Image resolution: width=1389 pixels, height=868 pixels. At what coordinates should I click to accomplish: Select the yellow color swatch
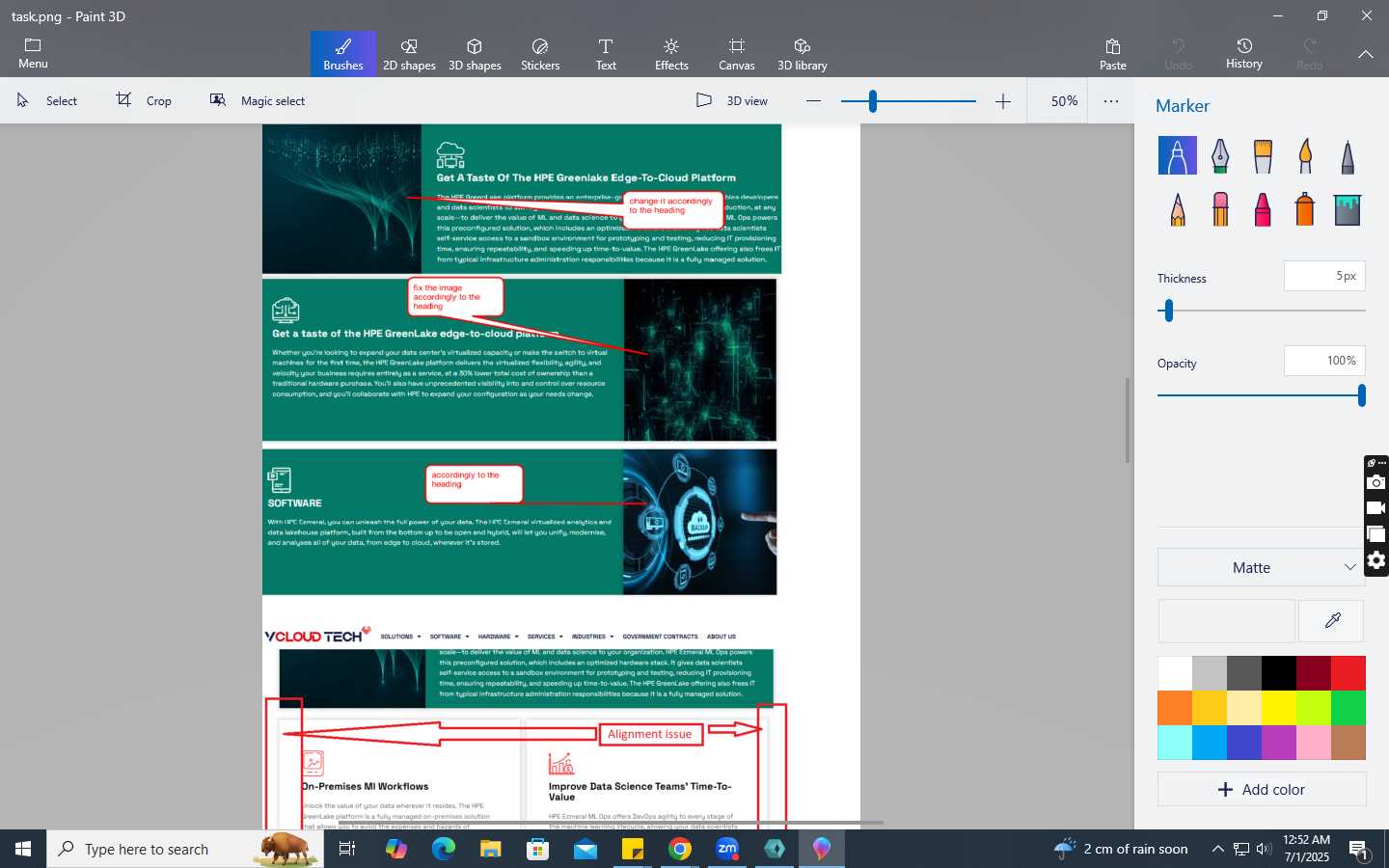1279,708
